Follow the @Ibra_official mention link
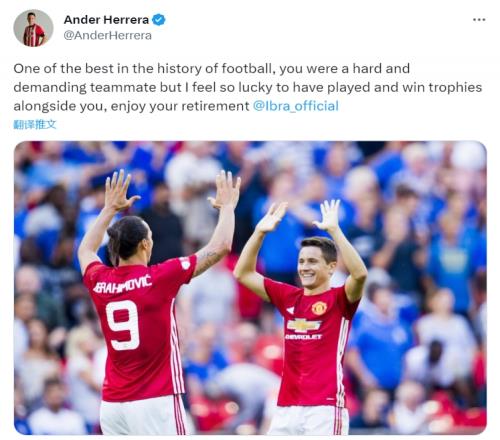 pos(296,106)
